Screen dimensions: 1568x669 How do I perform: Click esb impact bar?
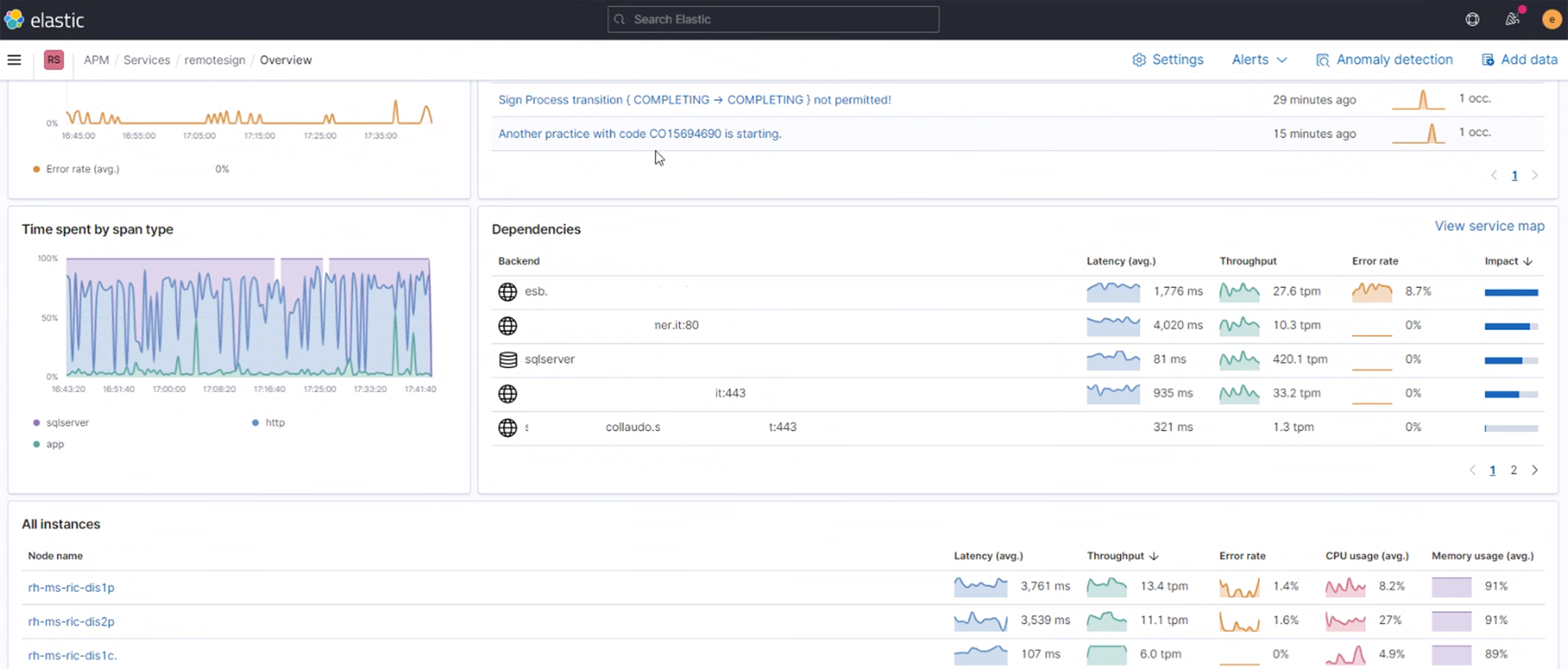[x=1511, y=293]
